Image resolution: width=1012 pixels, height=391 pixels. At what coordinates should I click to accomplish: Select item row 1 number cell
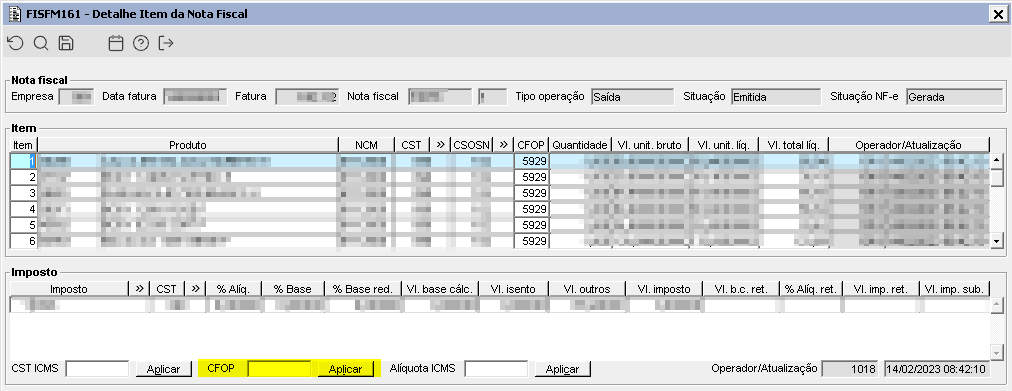(x=24, y=161)
